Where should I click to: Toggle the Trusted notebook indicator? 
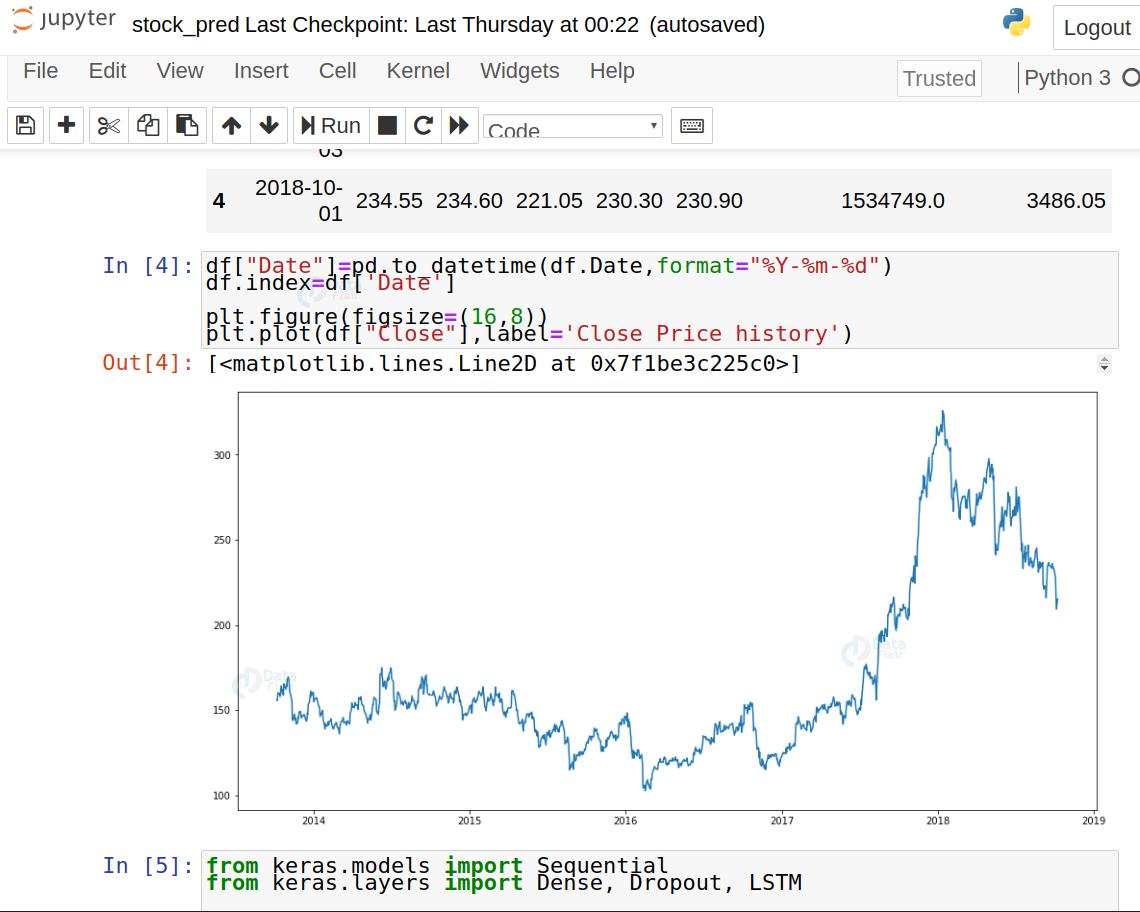[938, 78]
